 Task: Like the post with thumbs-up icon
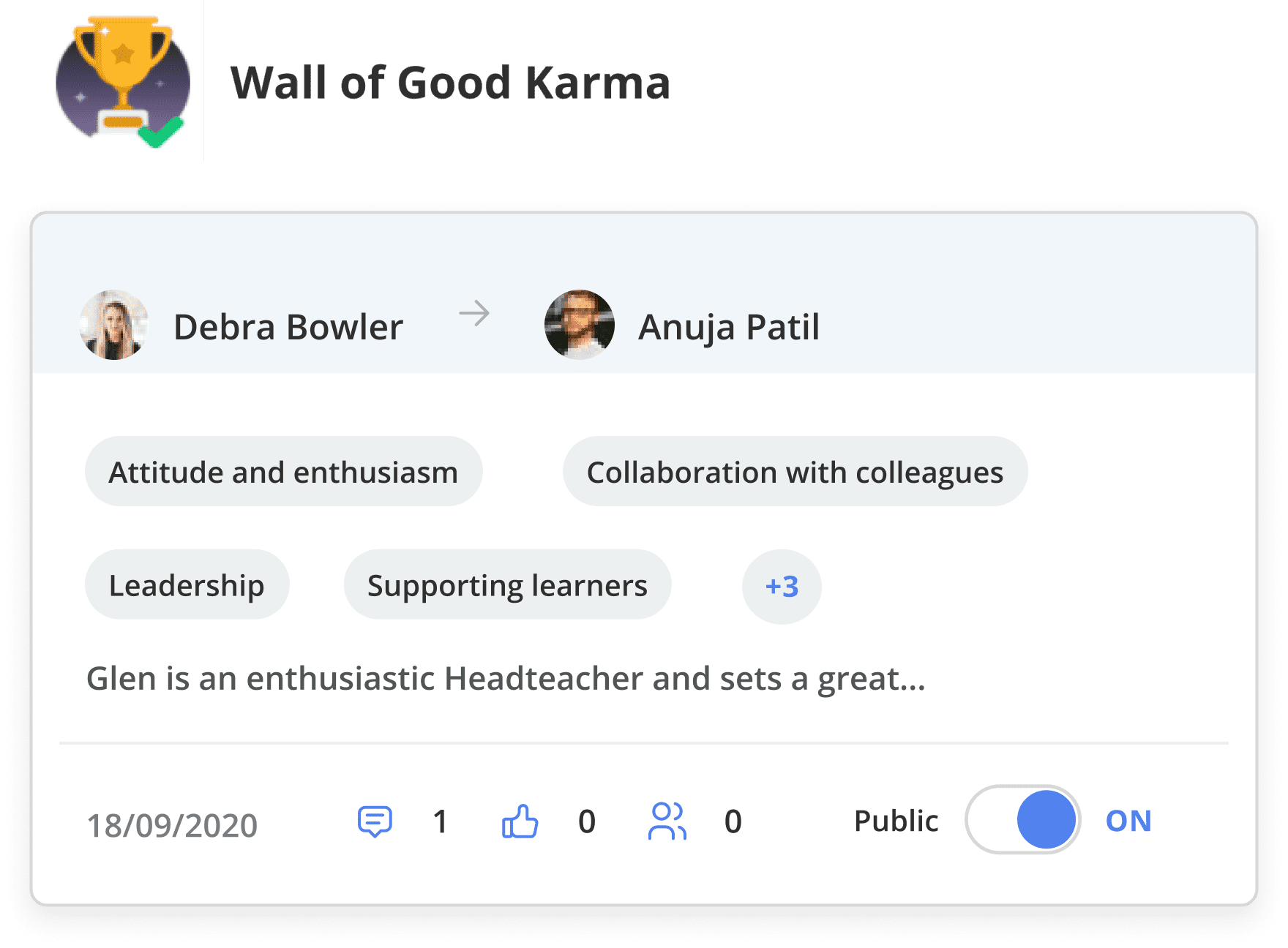tap(520, 821)
